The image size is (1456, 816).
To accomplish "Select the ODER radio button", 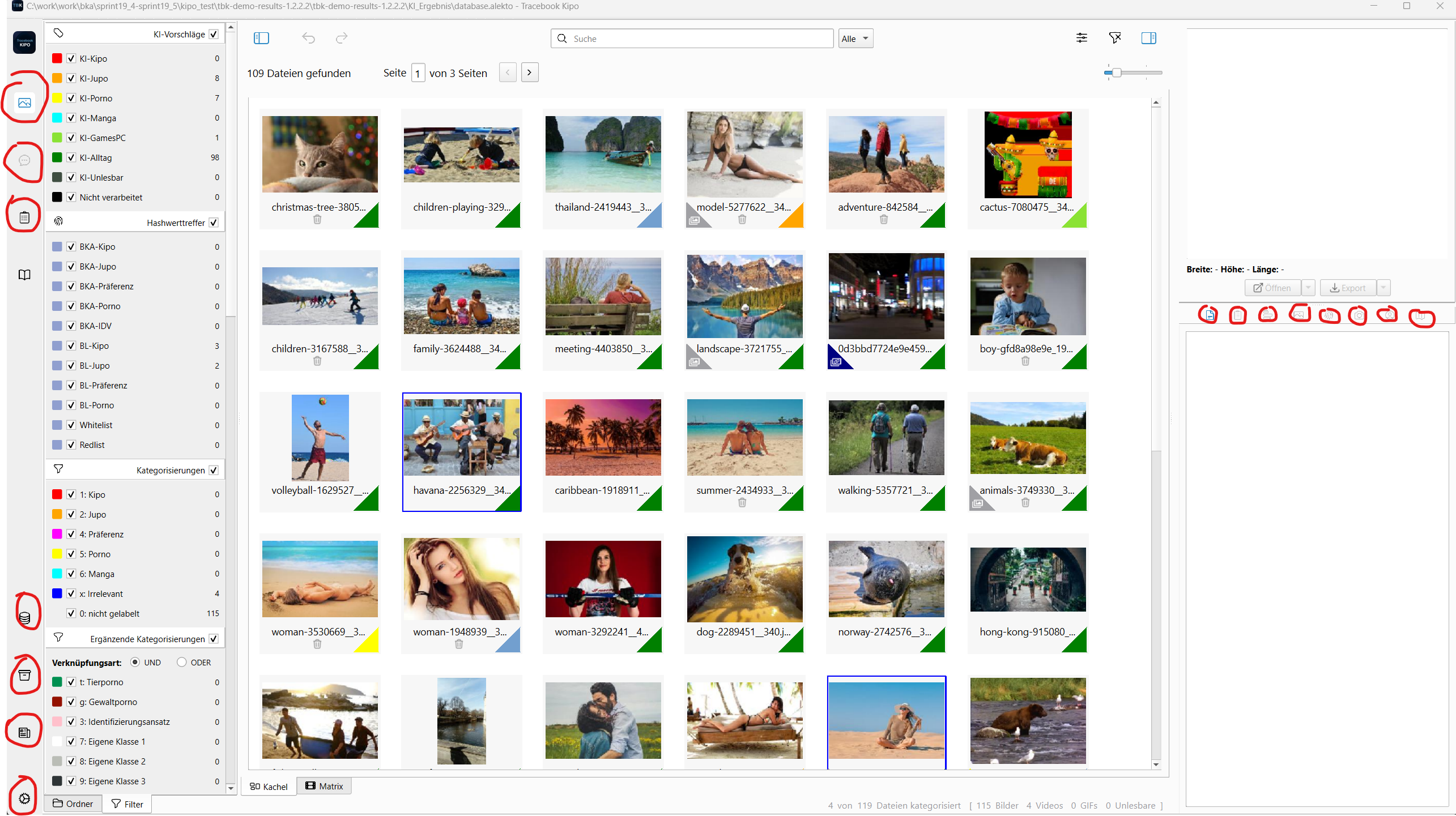I will pyautogui.click(x=181, y=662).
